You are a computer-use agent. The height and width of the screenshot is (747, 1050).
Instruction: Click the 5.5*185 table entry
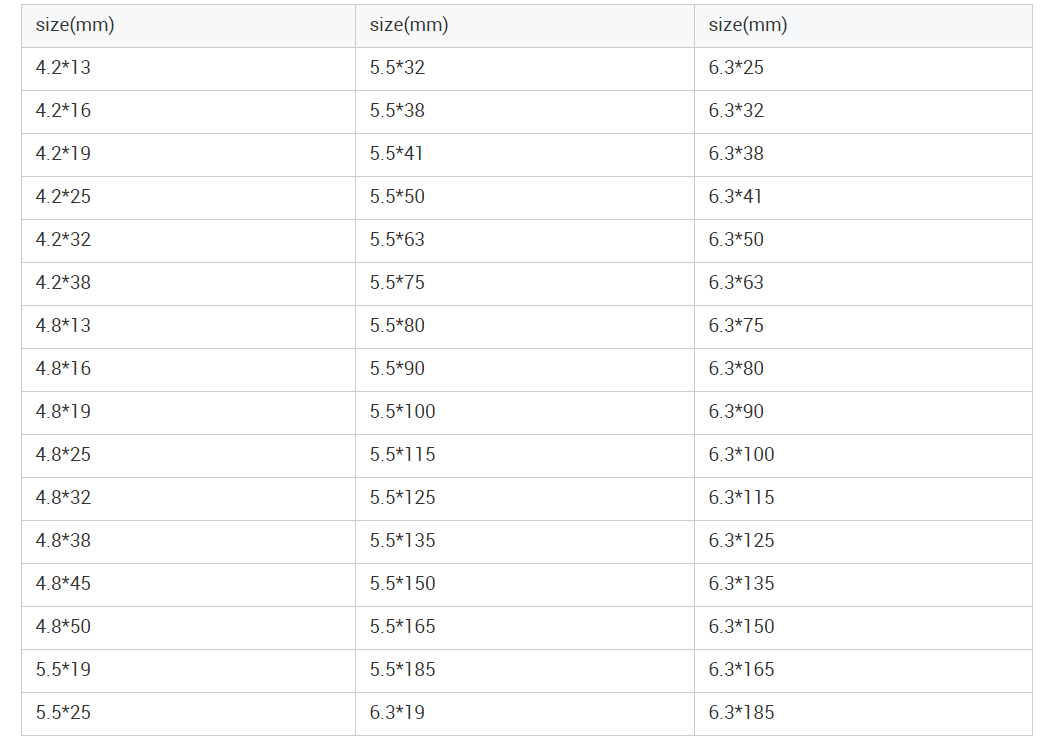point(402,670)
